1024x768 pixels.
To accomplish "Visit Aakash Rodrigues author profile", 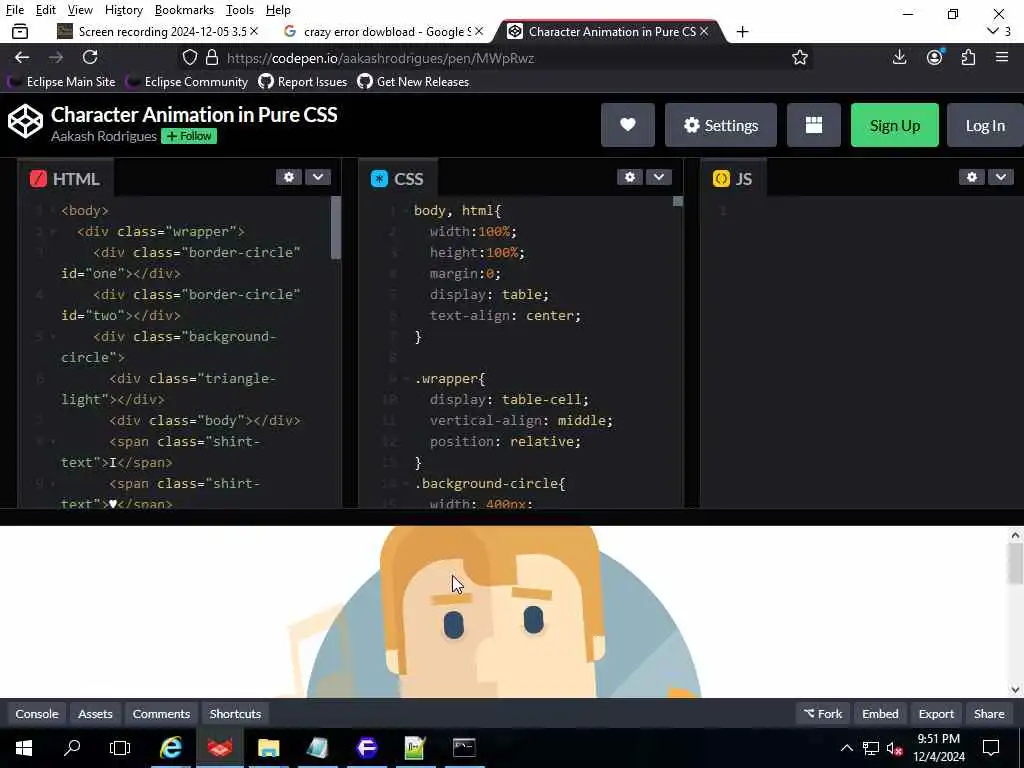I will (104, 136).
